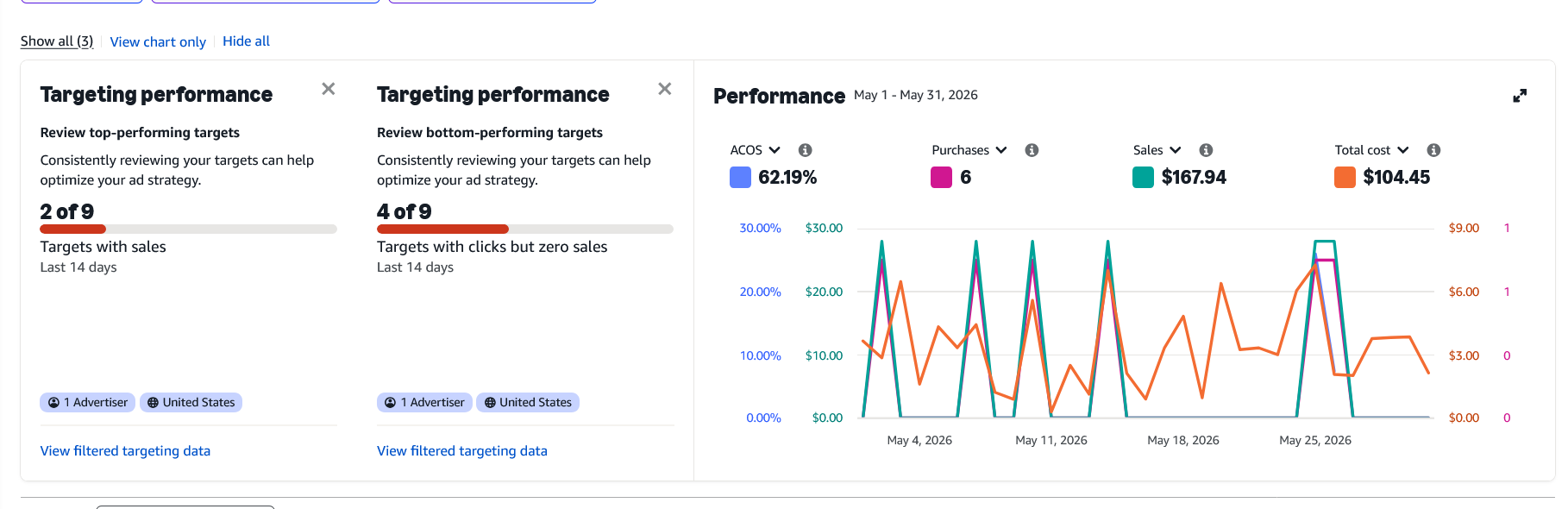Click 1 Advertiser chip under Targets with sales
1568x509 pixels.
(x=88, y=402)
